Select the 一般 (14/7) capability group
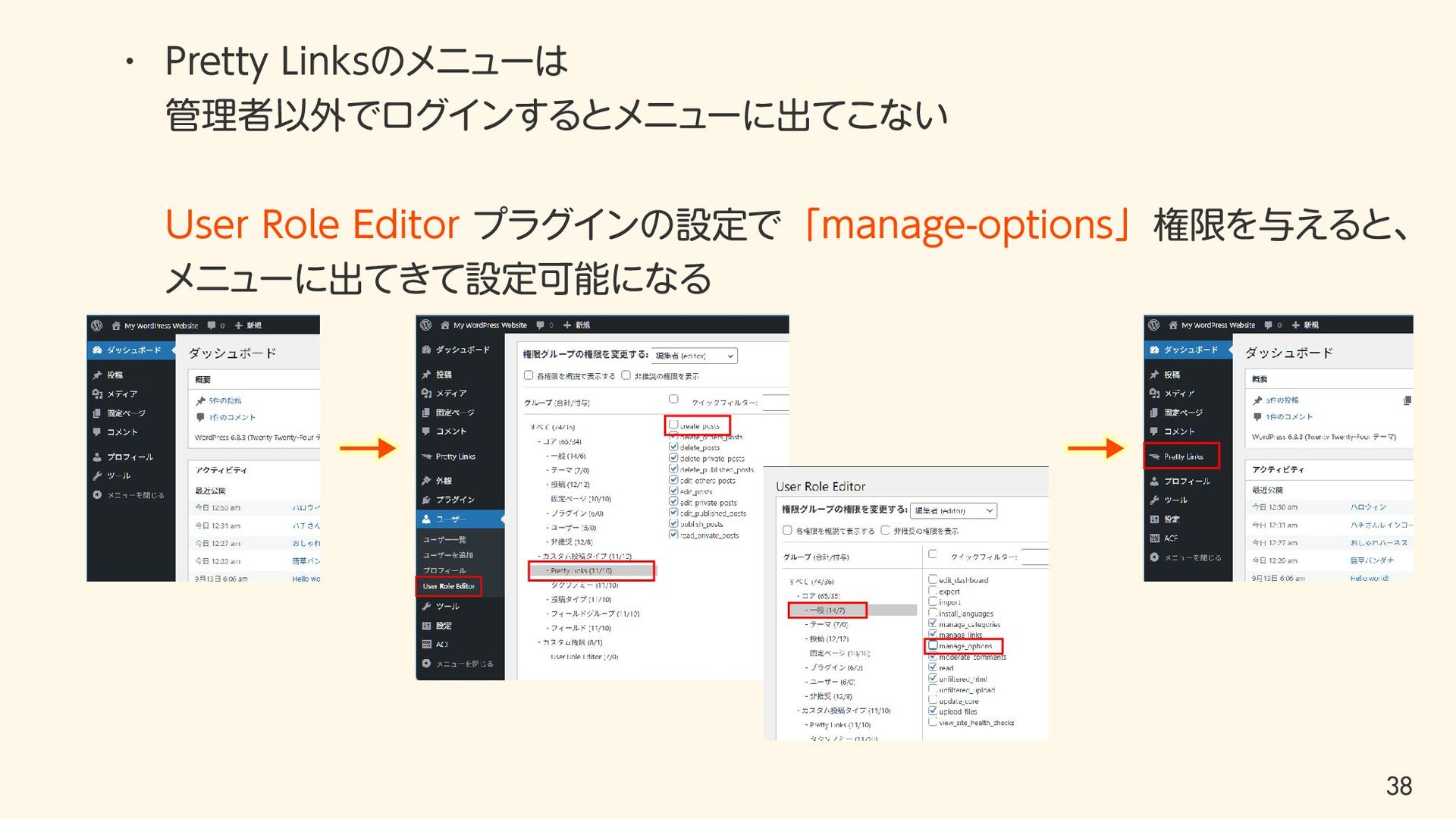This screenshot has height=819, width=1456. [x=826, y=610]
